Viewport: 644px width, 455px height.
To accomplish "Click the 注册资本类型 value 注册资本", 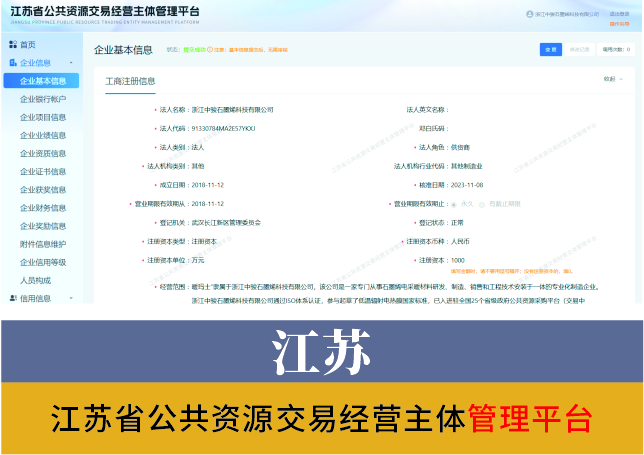I will pos(204,241).
